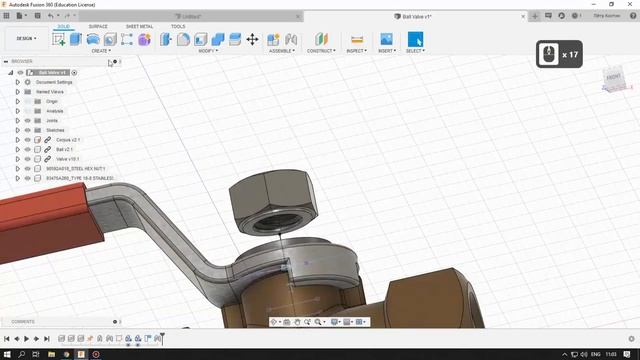Go to end of timeline
The height and width of the screenshot is (360, 640).
(x=47, y=339)
